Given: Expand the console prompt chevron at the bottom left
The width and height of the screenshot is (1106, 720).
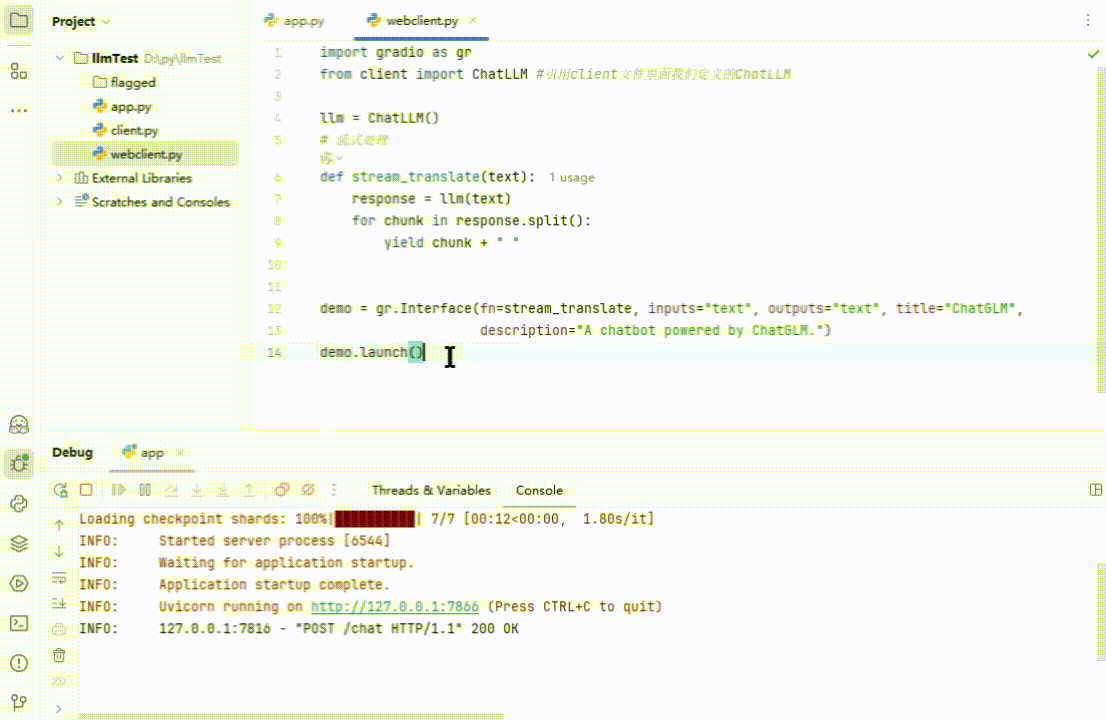Looking at the screenshot, I should (59, 709).
